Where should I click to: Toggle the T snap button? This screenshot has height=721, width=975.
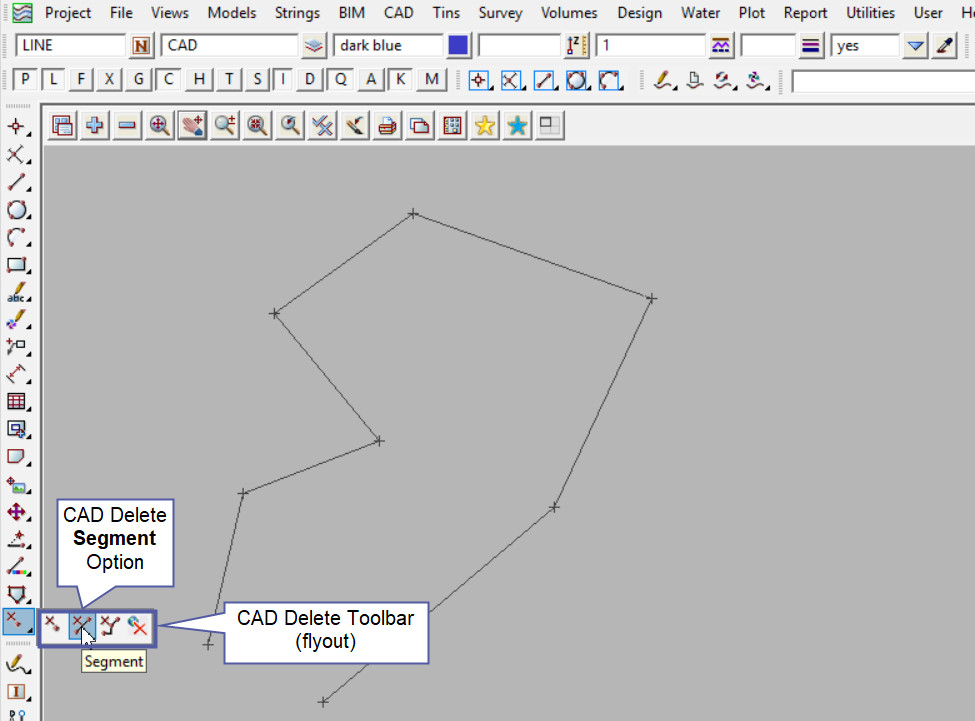pos(229,80)
